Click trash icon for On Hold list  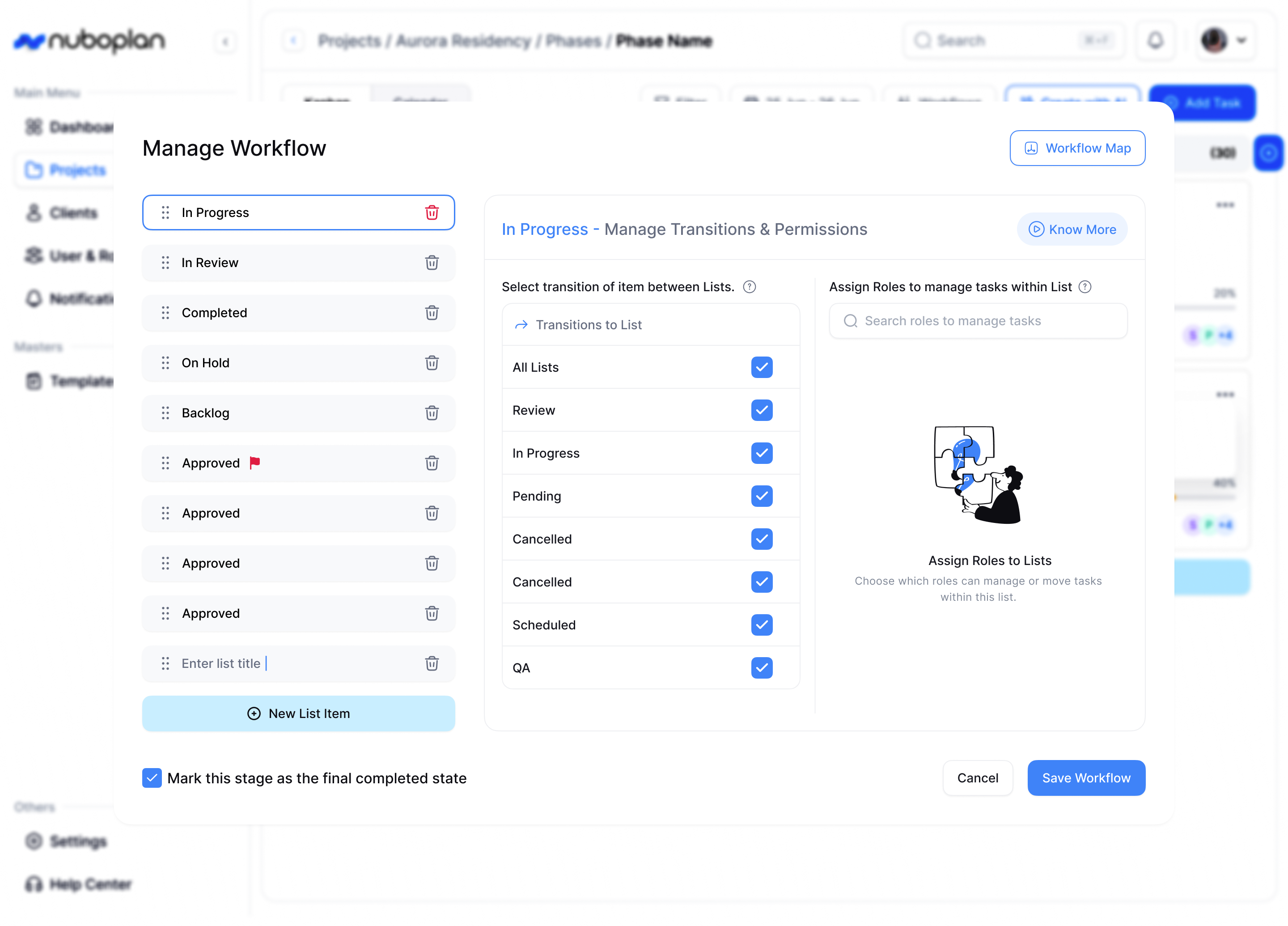(x=432, y=363)
